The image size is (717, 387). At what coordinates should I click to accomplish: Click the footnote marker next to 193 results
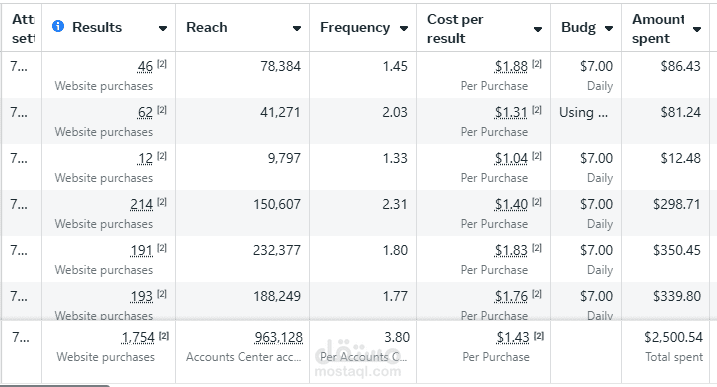(162, 294)
